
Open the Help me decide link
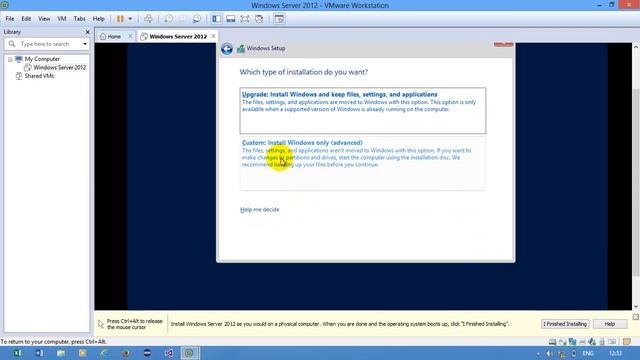tap(260, 209)
